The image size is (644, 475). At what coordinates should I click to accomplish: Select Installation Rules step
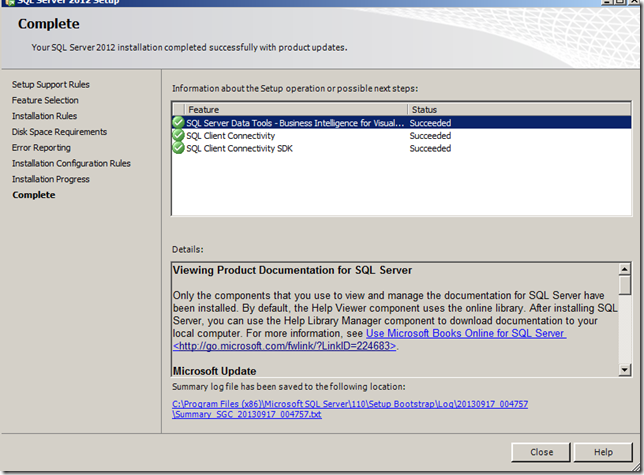click(x=44, y=116)
